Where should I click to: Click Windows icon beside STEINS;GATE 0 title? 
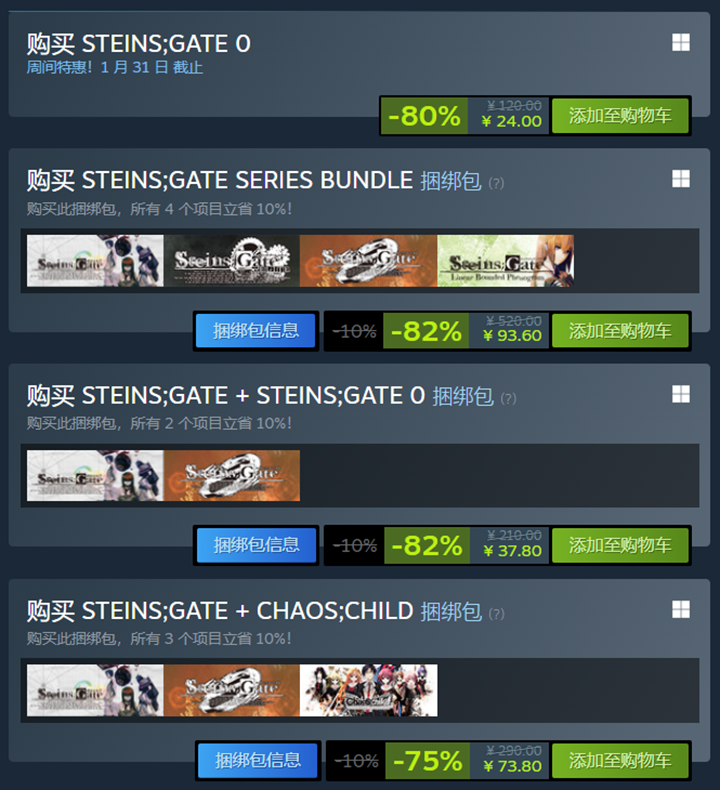[681, 43]
